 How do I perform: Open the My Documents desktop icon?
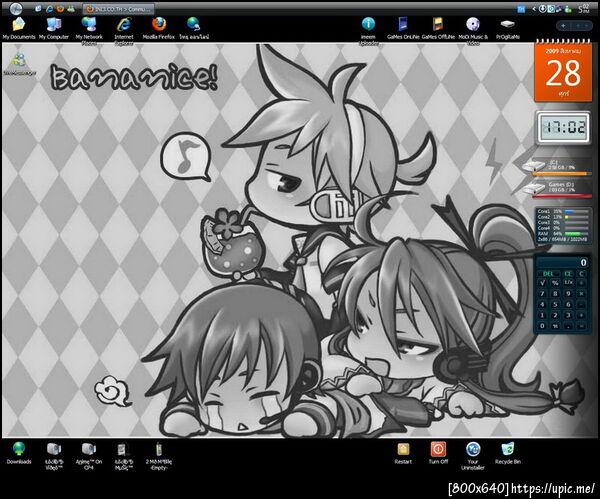point(18,24)
